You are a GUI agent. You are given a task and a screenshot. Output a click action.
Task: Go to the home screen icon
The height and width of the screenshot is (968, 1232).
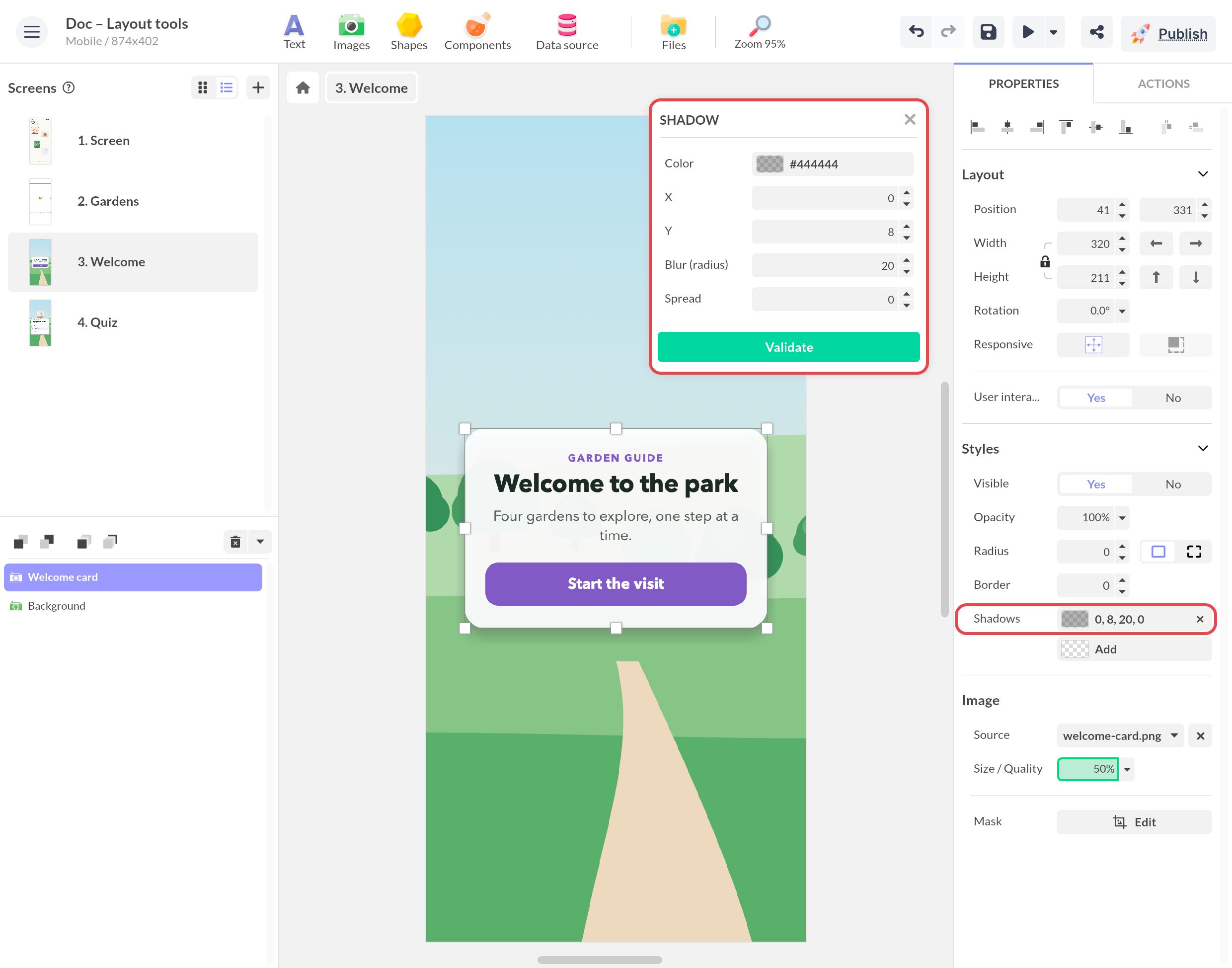click(x=303, y=88)
